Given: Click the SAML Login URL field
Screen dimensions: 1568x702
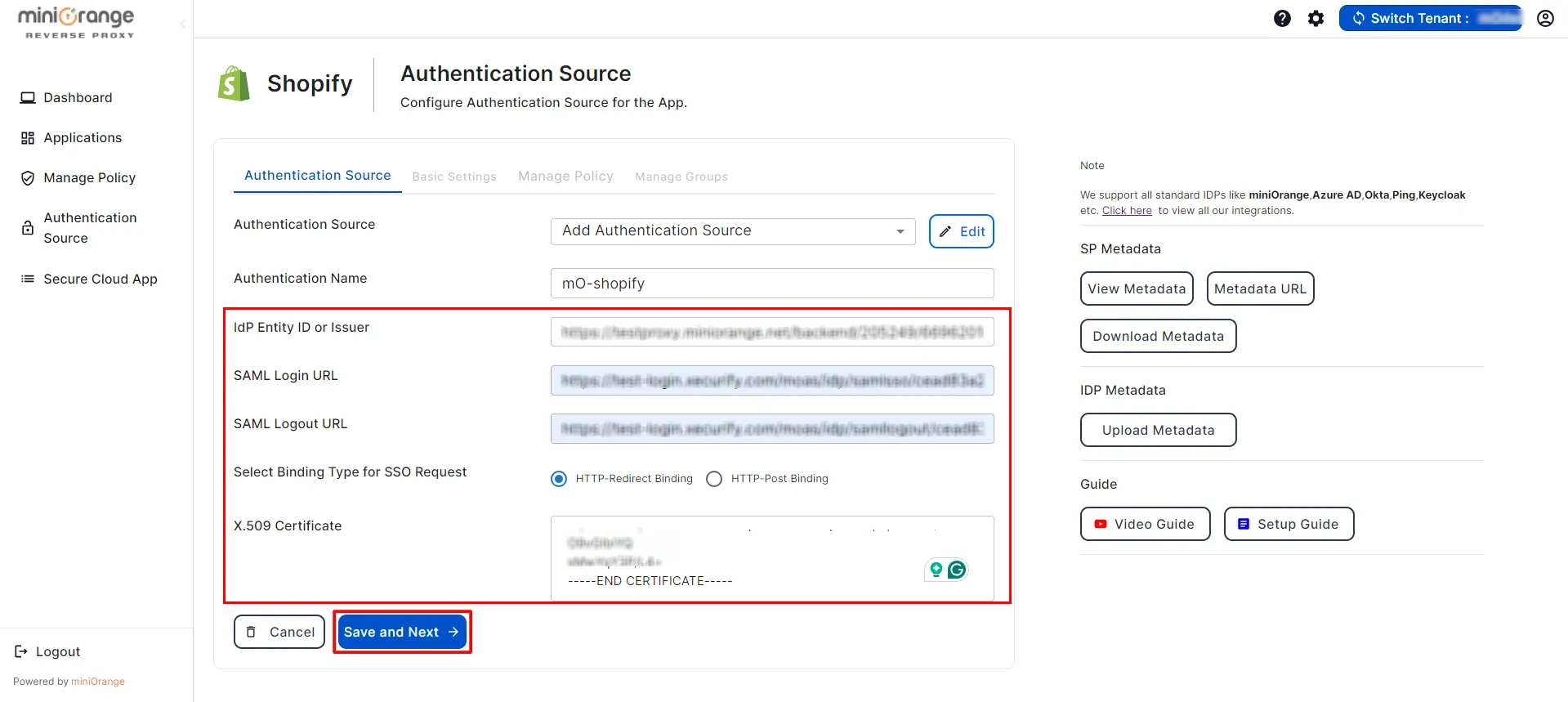Looking at the screenshot, I should click(x=772, y=381).
